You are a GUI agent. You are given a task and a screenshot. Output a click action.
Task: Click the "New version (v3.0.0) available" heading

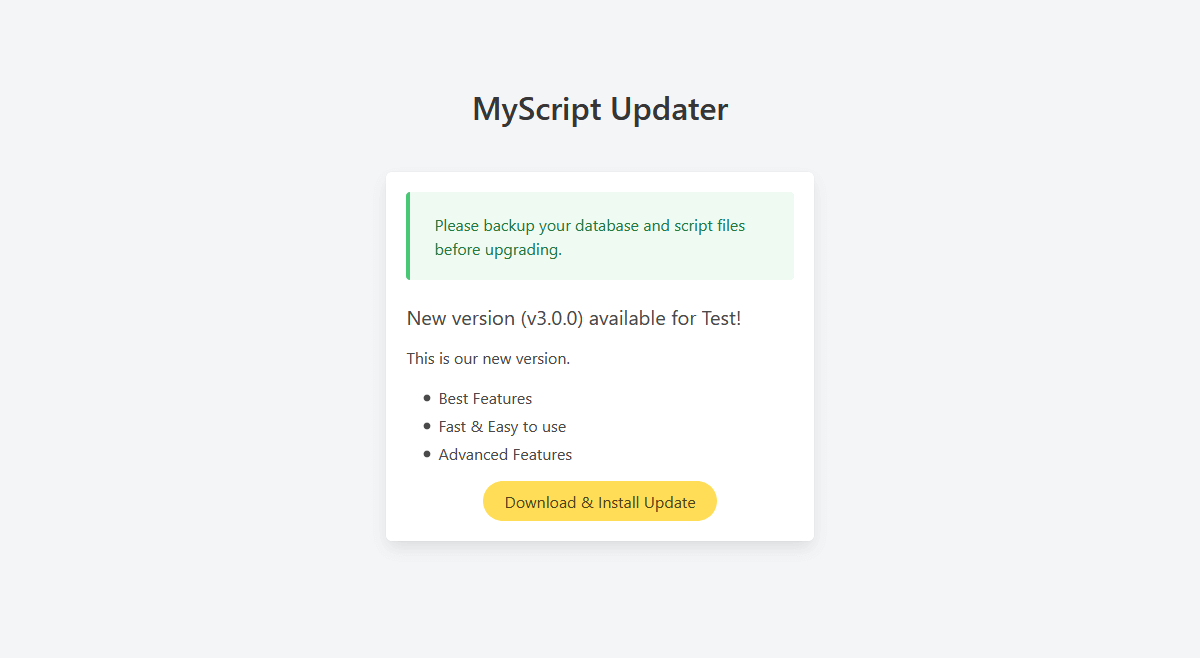point(573,319)
